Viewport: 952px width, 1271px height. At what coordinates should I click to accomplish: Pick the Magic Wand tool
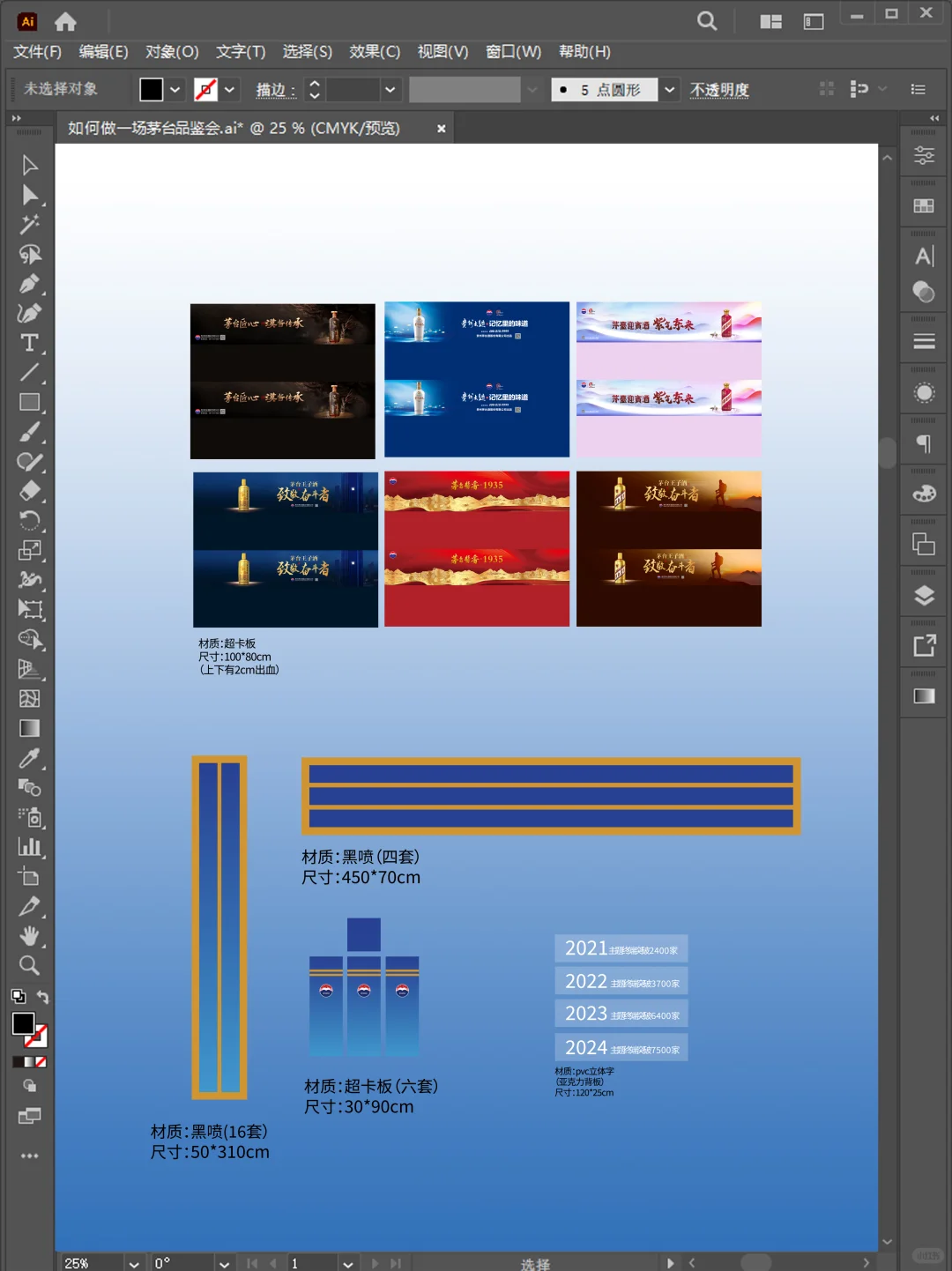click(30, 224)
